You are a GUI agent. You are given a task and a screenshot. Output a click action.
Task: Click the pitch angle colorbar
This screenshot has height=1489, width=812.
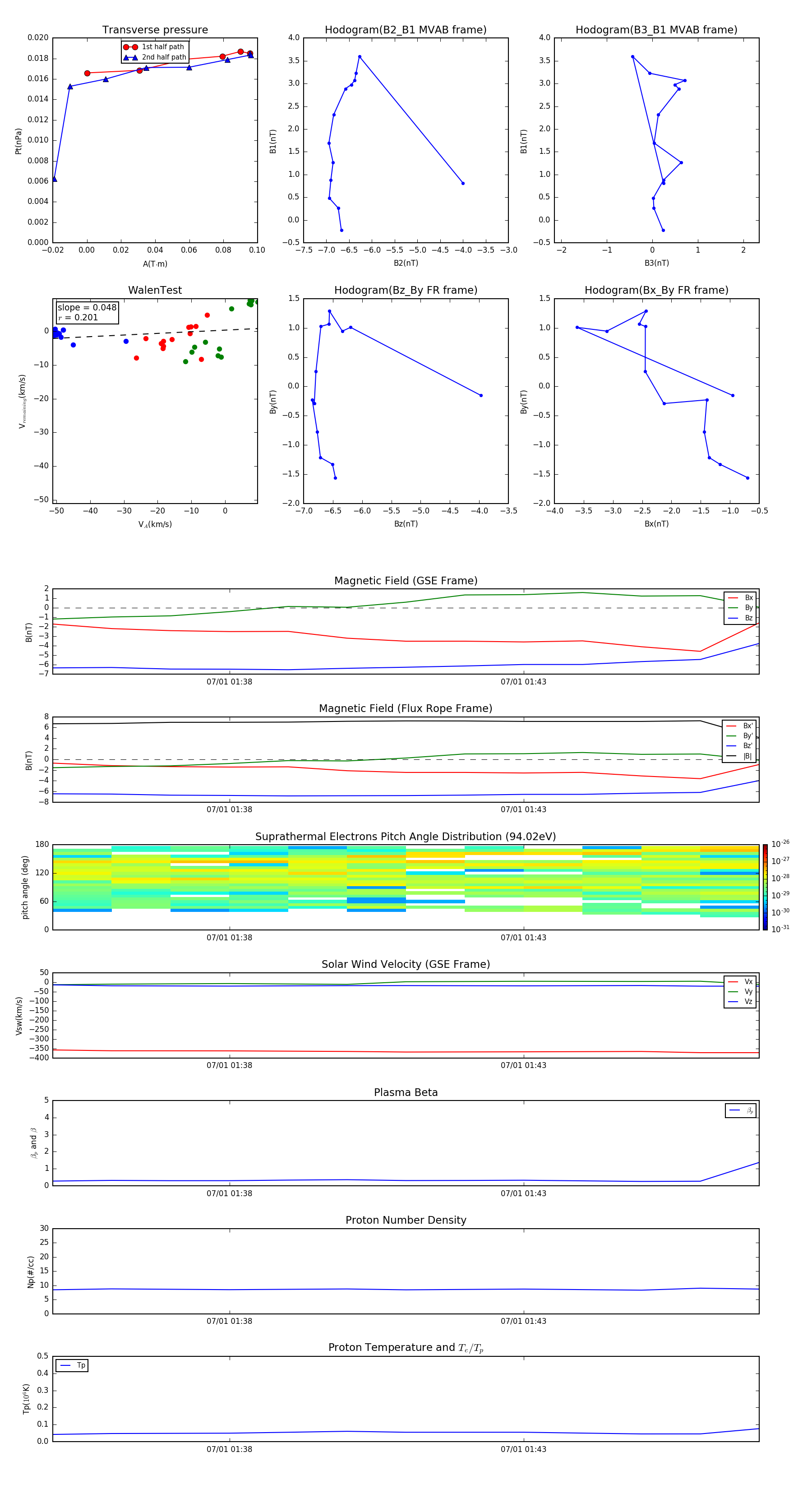(x=765, y=887)
